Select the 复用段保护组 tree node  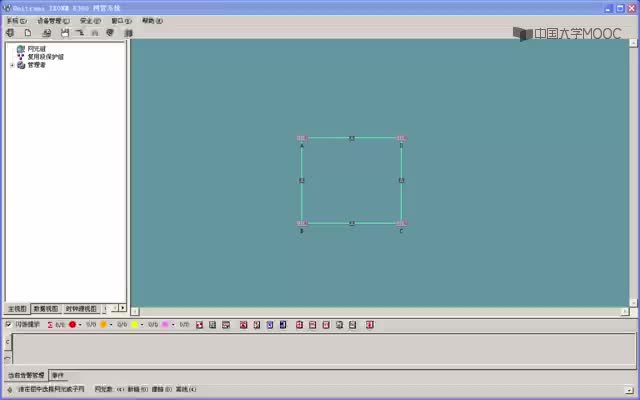[45, 57]
